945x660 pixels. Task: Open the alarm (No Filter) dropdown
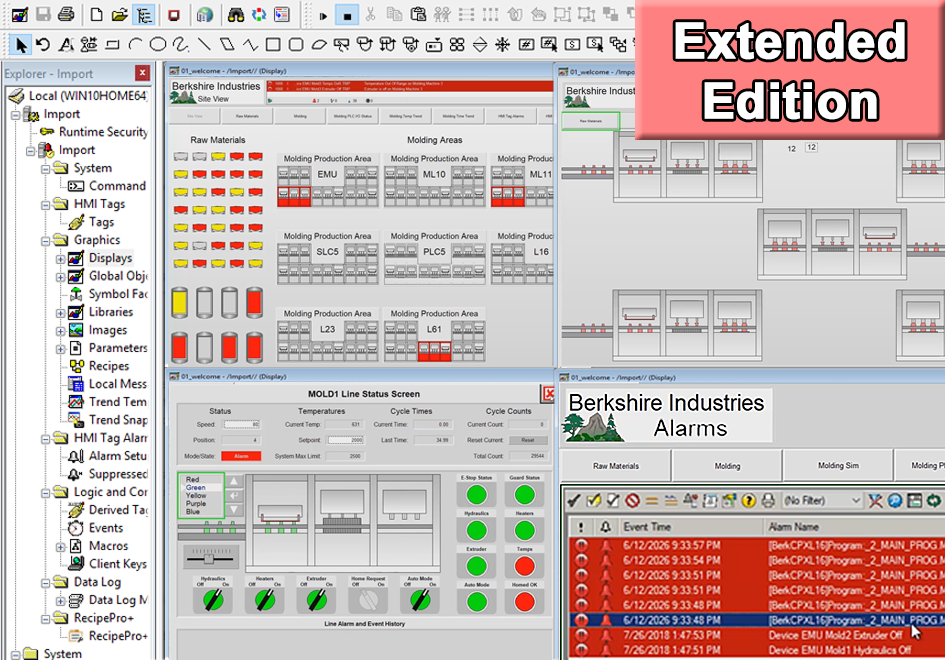pos(822,500)
